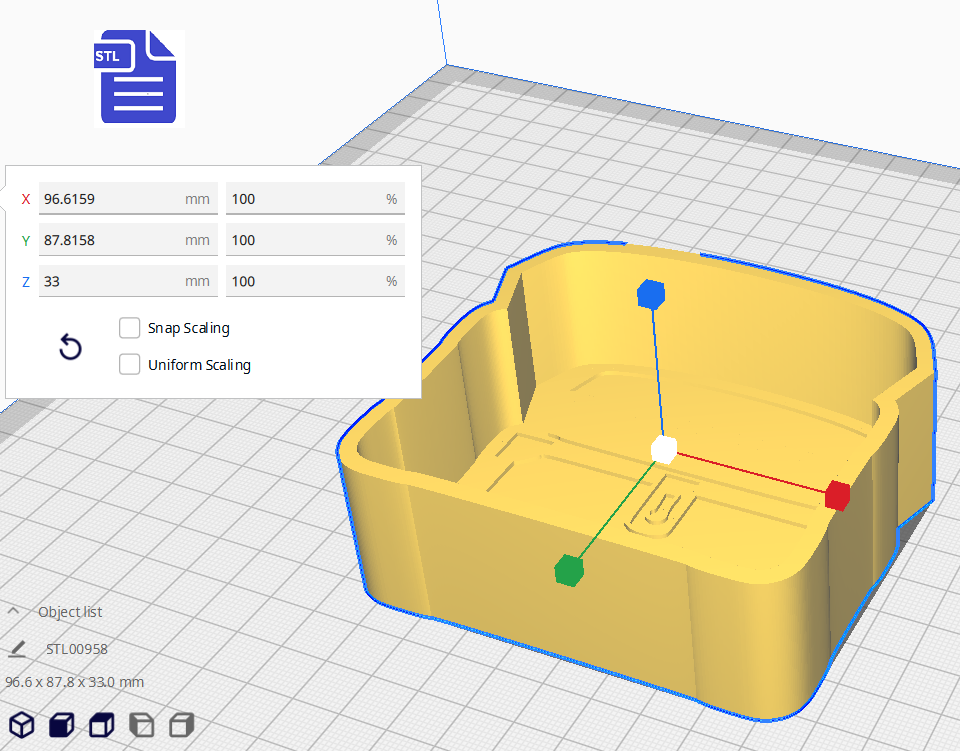This screenshot has height=751, width=960.
Task: Select STL00958 in the Object list
Action: 77,649
